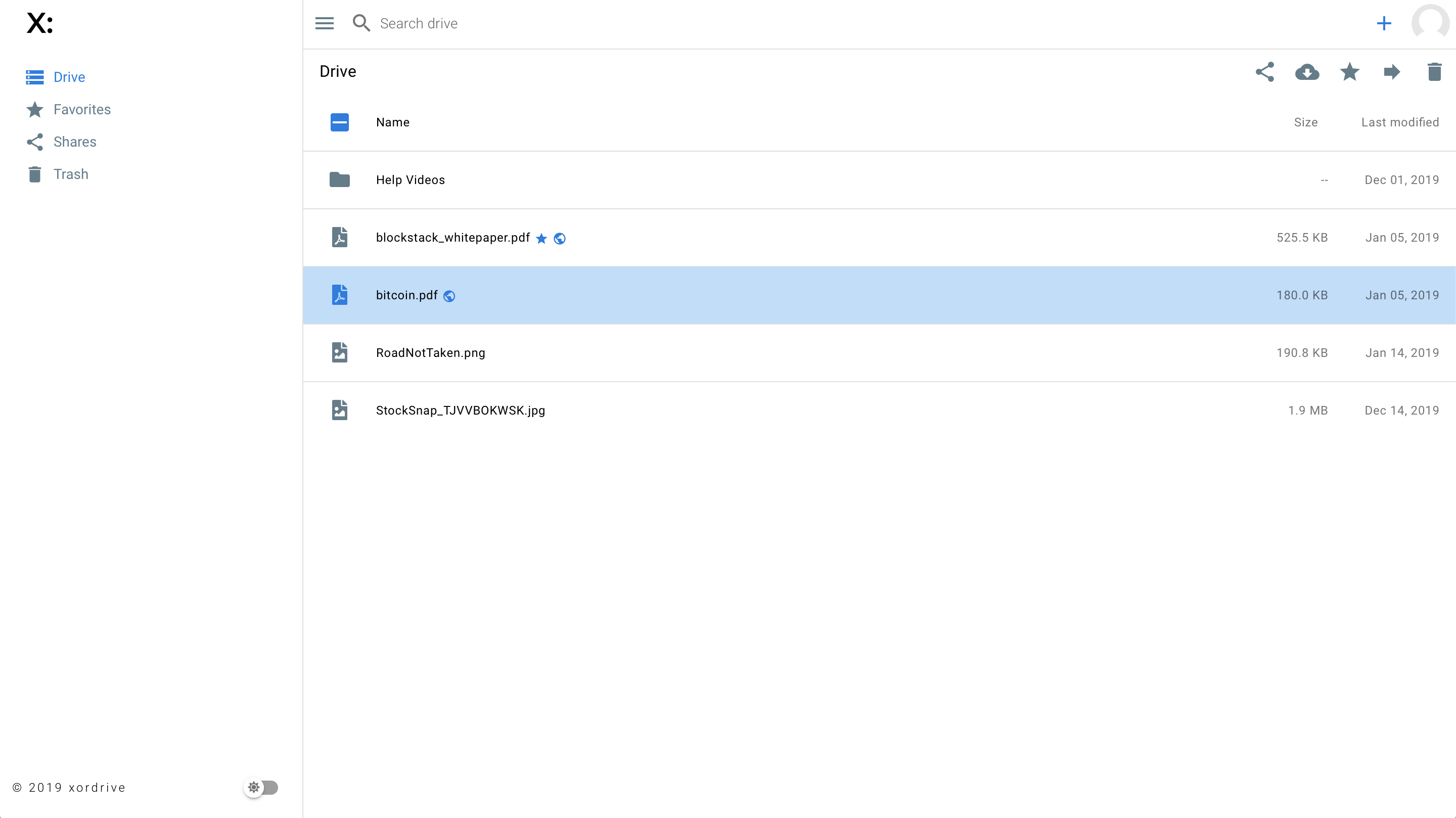Open the user avatar profile
Image resolution: width=1456 pixels, height=818 pixels.
click(x=1430, y=23)
